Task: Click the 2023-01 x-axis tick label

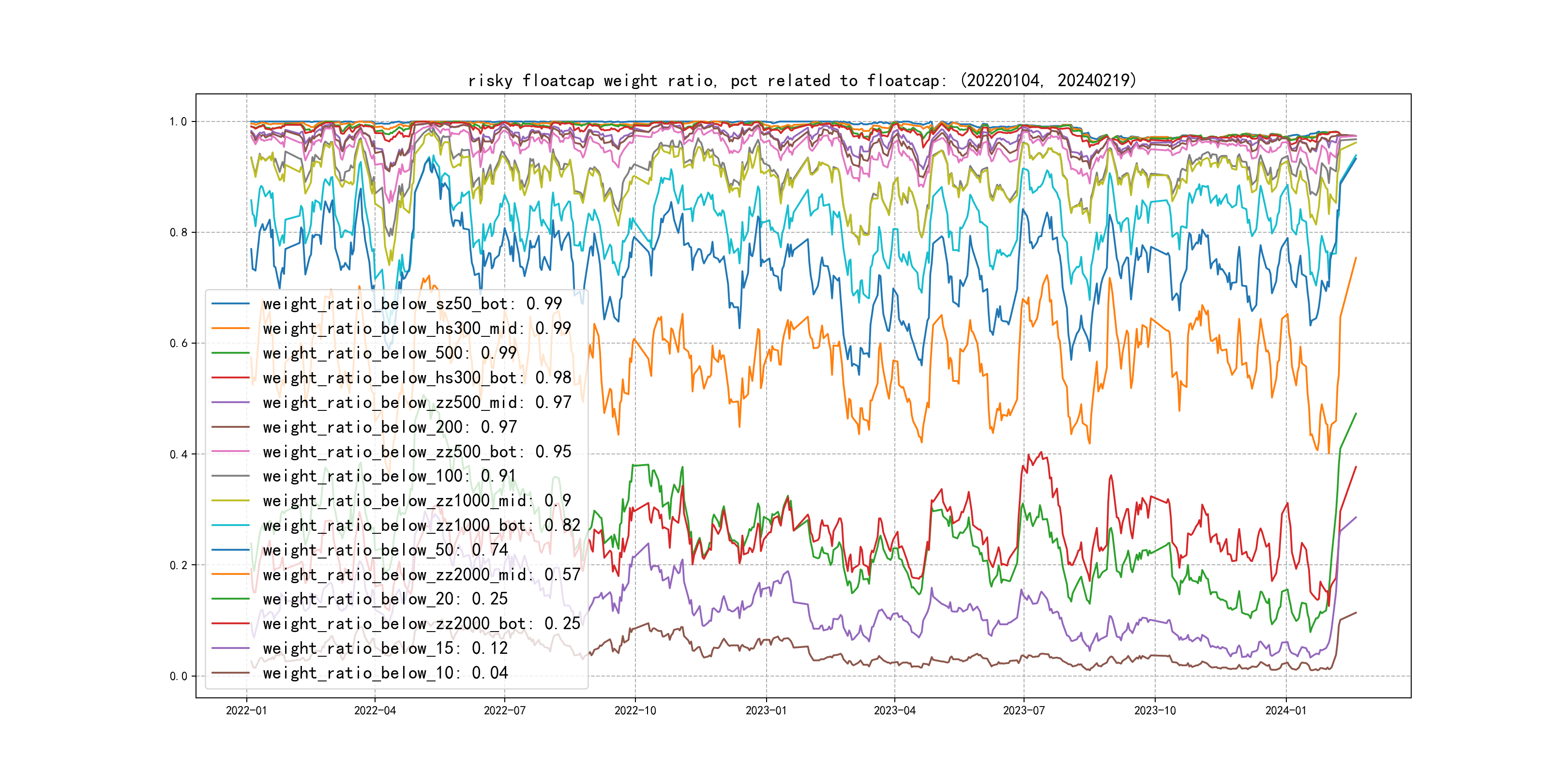Action: click(x=766, y=710)
